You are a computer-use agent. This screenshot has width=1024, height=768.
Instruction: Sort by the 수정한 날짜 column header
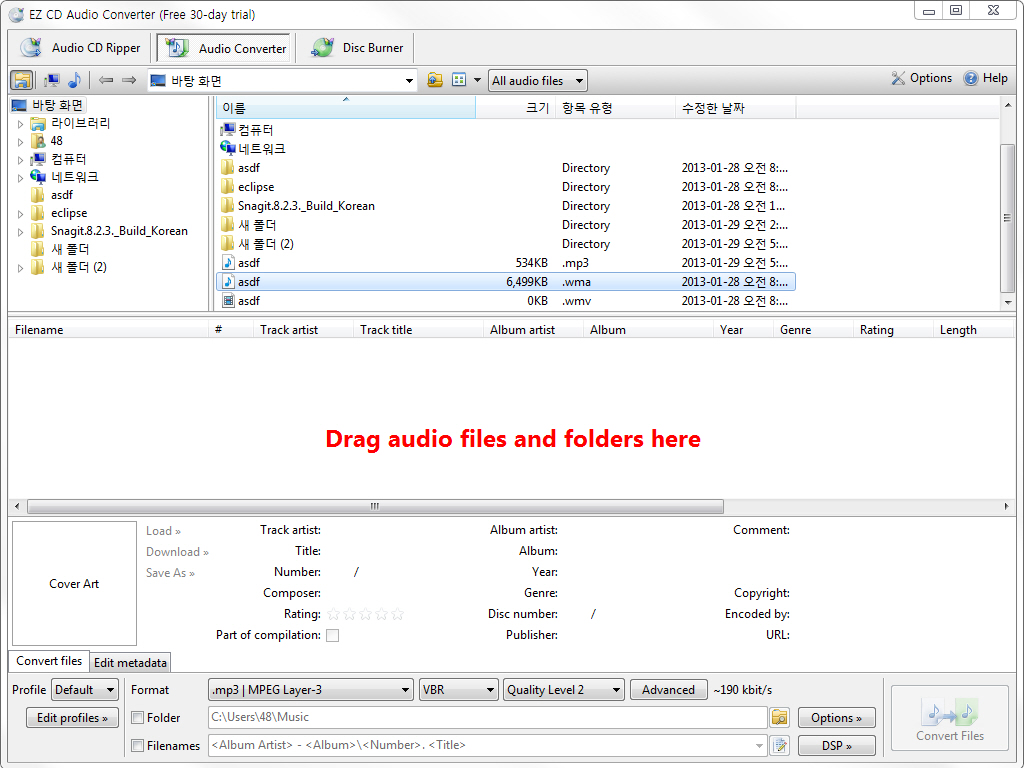click(x=735, y=108)
